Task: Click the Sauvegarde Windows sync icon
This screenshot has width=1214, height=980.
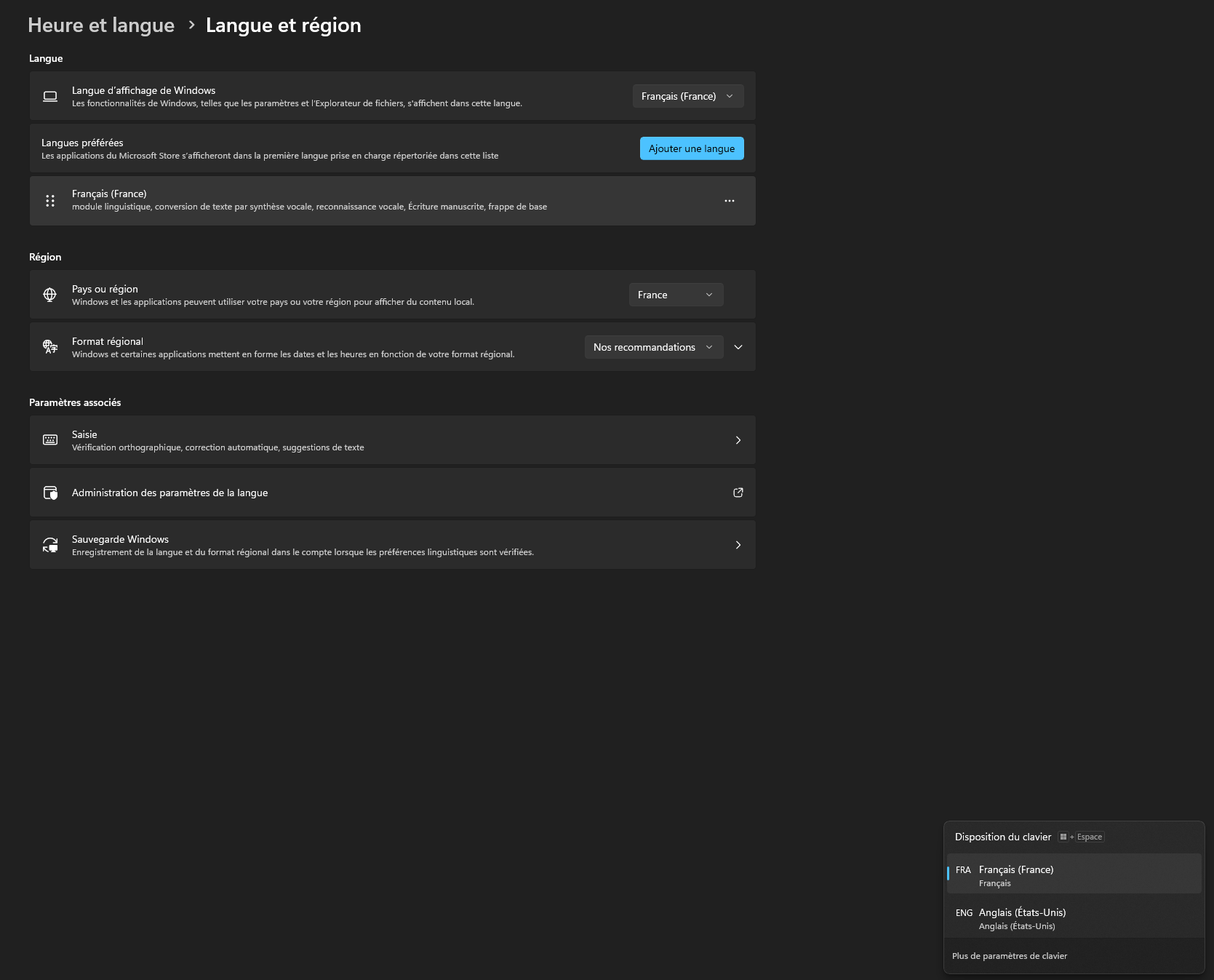Action: [x=50, y=545]
